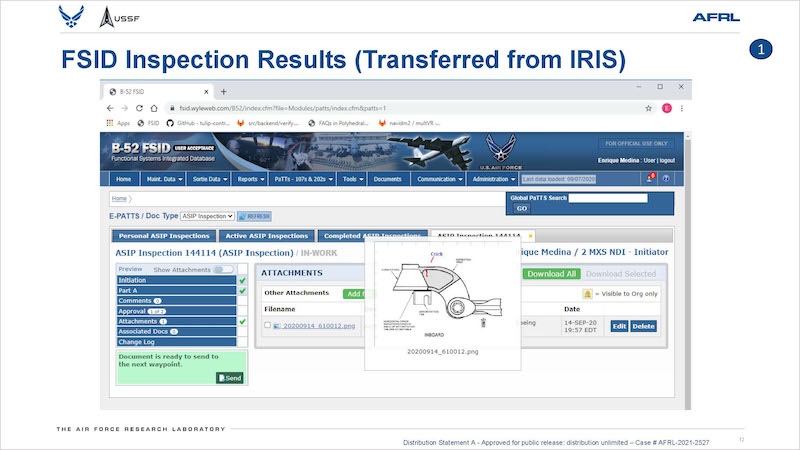Click the Global PaTTS Search field
The width and height of the screenshot is (800, 450).
coord(608,198)
